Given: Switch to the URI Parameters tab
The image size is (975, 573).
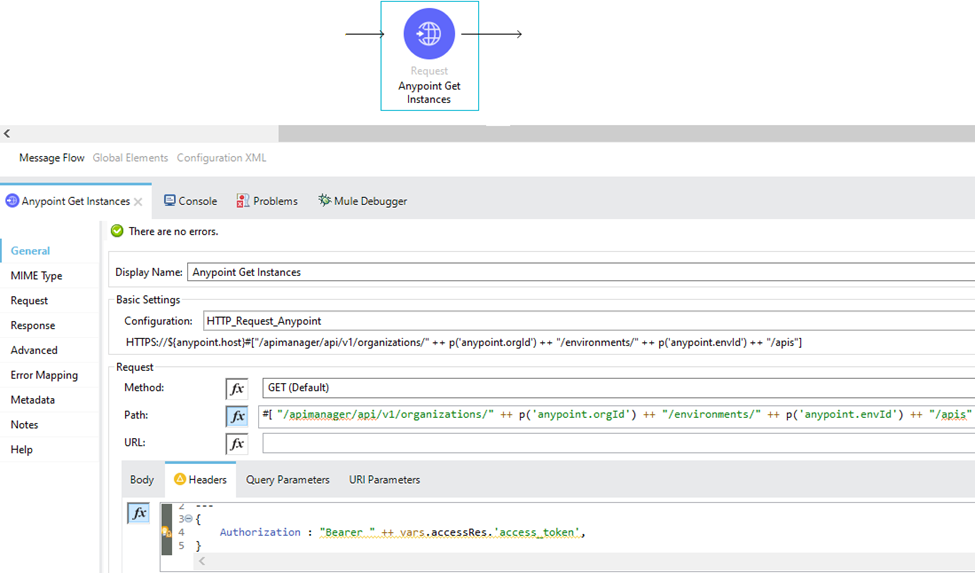Looking at the screenshot, I should 384,480.
